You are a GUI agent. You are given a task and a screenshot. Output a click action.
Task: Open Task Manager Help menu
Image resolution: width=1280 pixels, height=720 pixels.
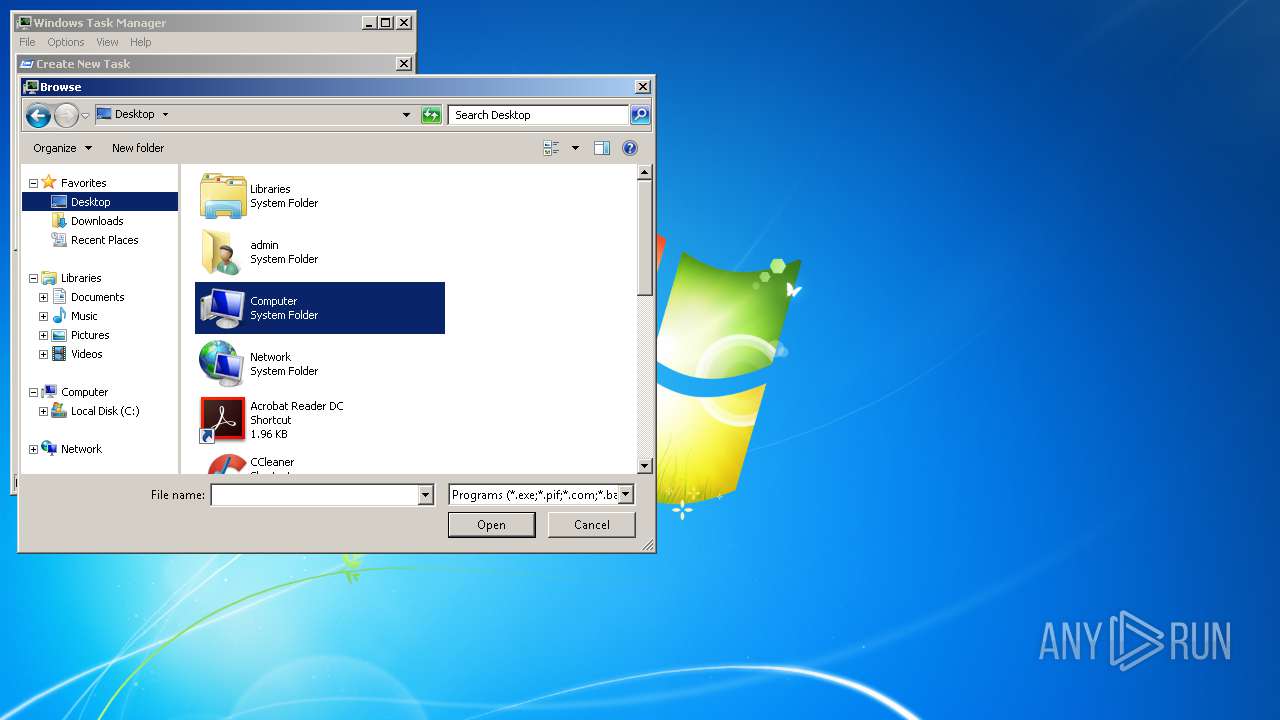point(141,42)
